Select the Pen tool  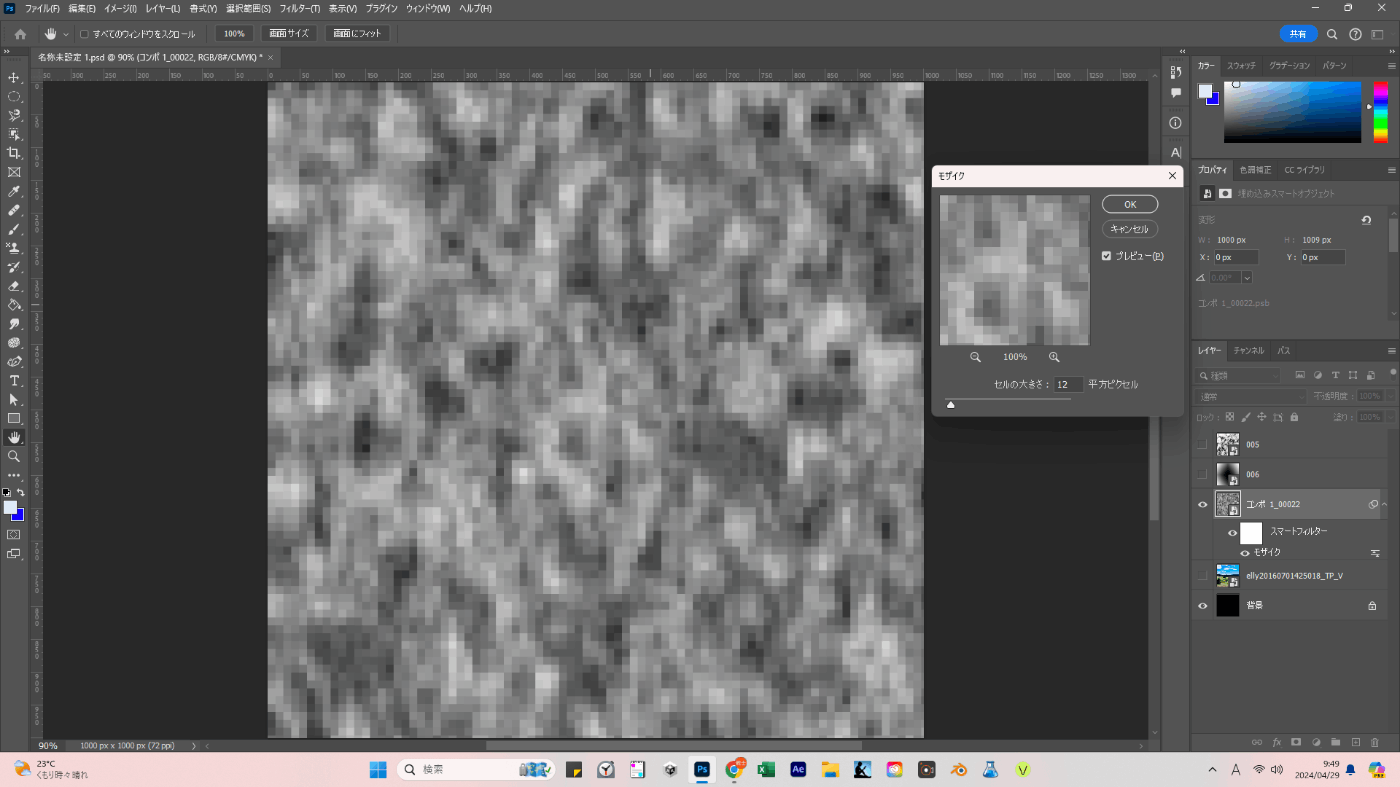(14, 362)
